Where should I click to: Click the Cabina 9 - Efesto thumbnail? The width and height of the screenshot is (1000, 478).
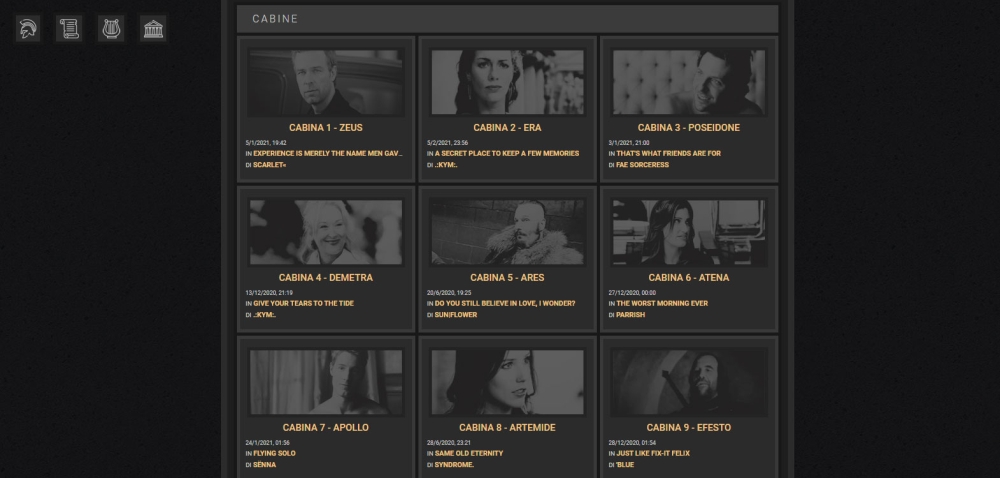(689, 382)
